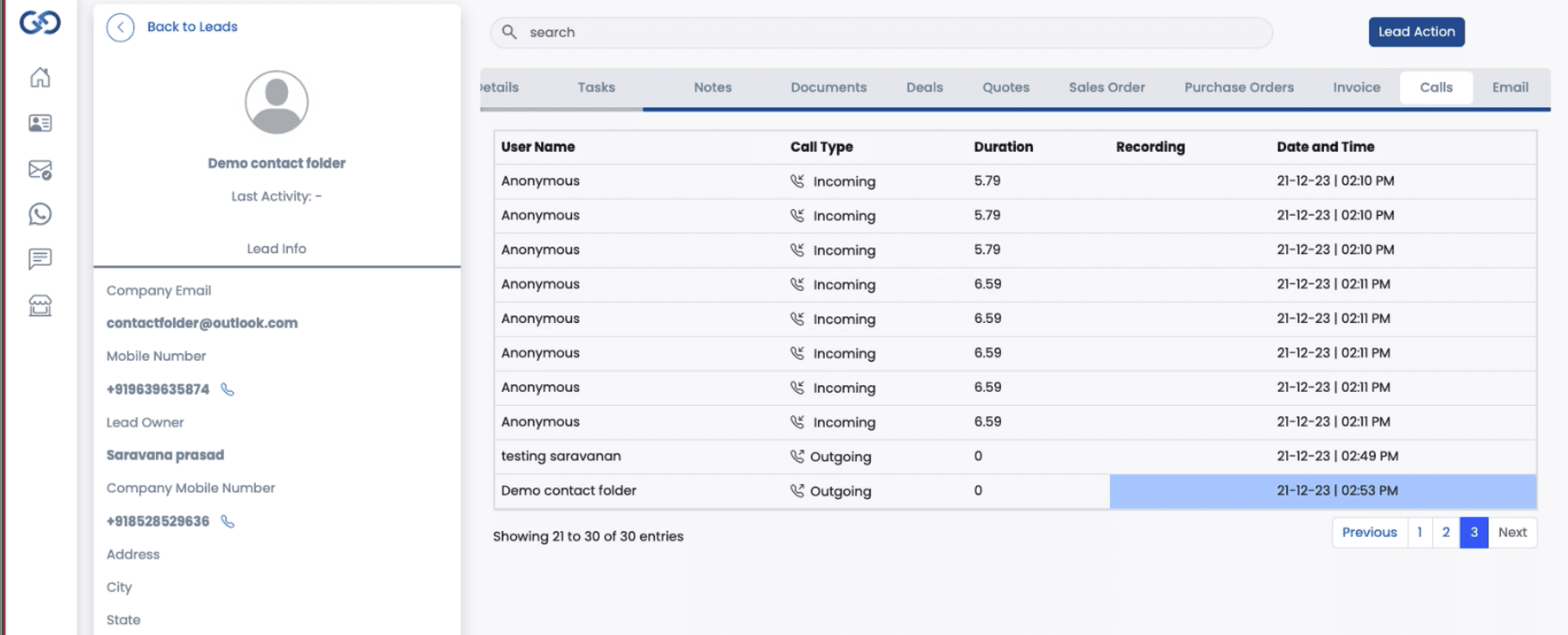This screenshot has width=1568, height=635.
Task: Click the home icon in sidebar
Action: [x=40, y=78]
